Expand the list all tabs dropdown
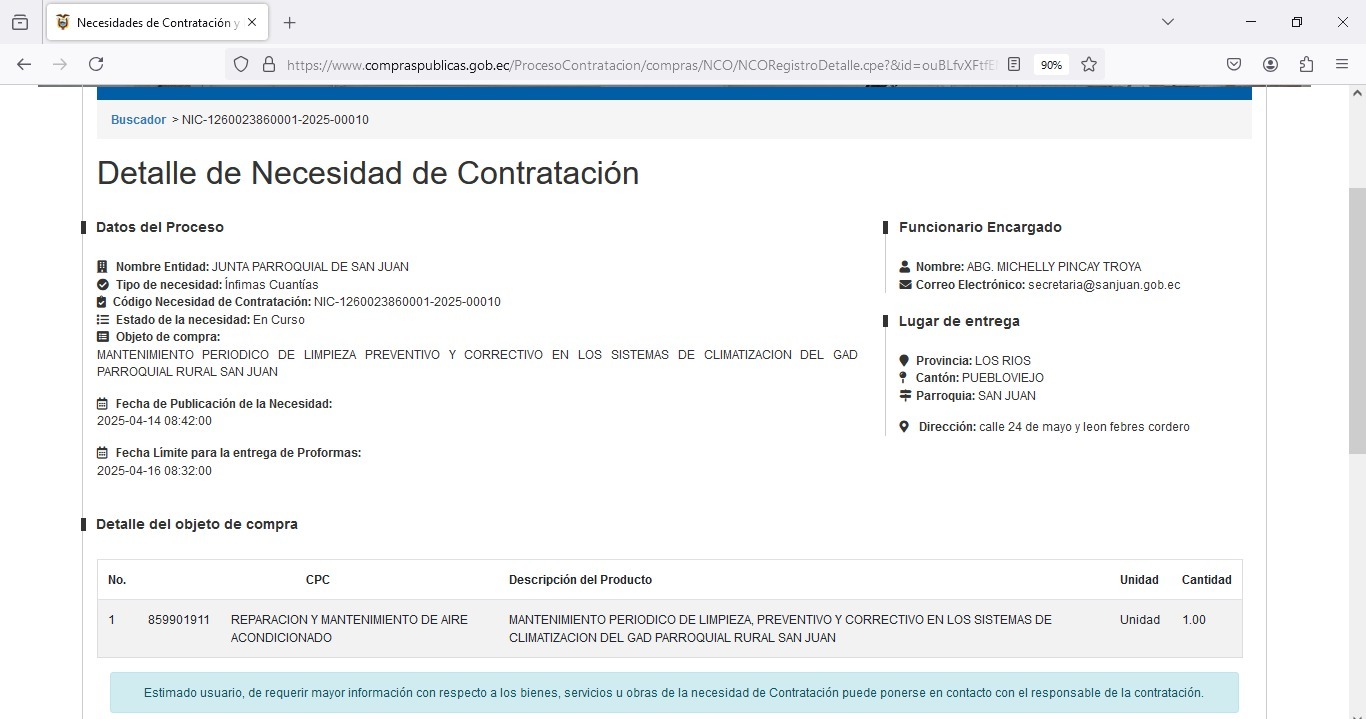The width and height of the screenshot is (1366, 719). [1167, 22]
